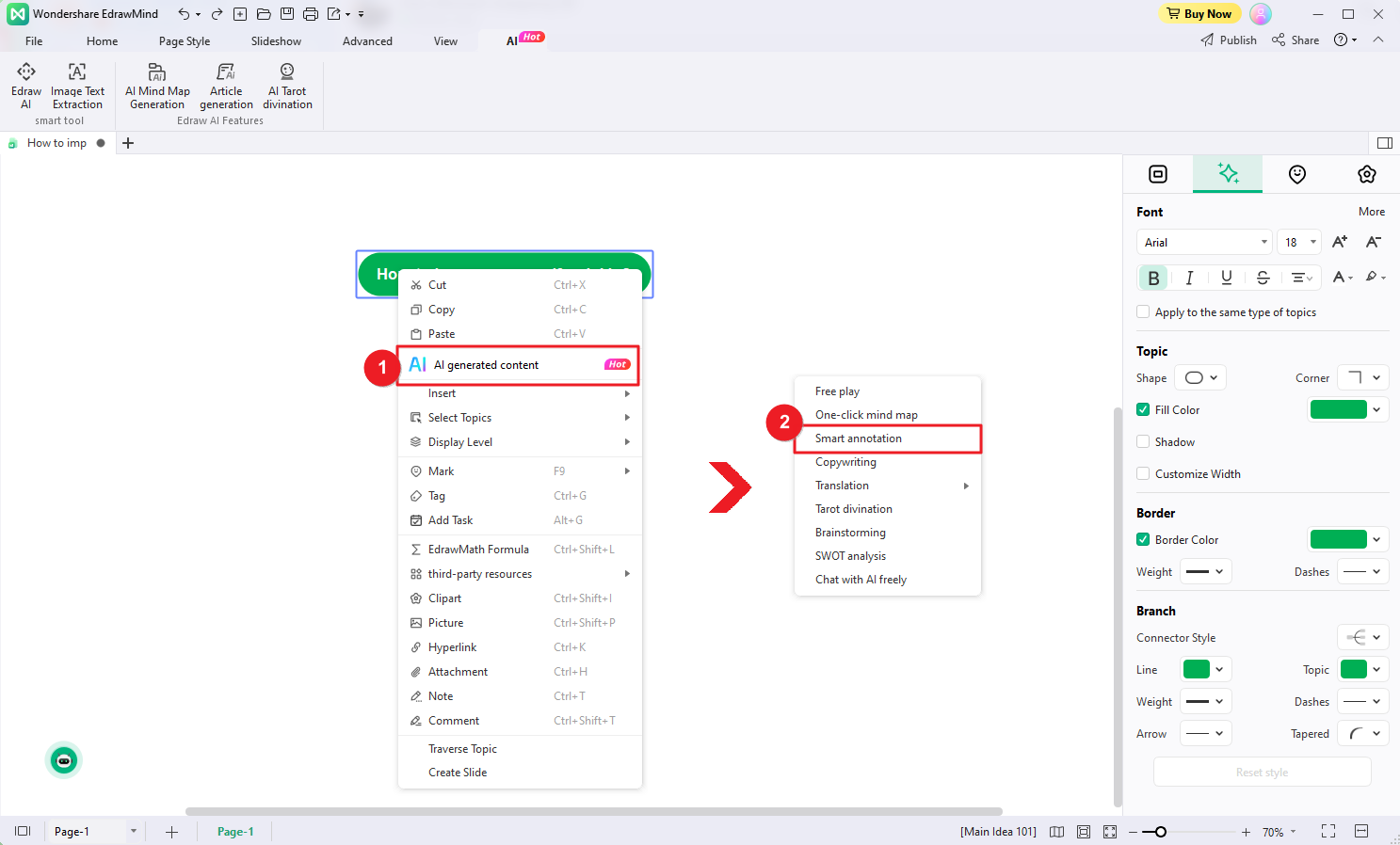Image resolution: width=1400 pixels, height=845 pixels.
Task: Toggle italic text formatting
Action: [1190, 278]
